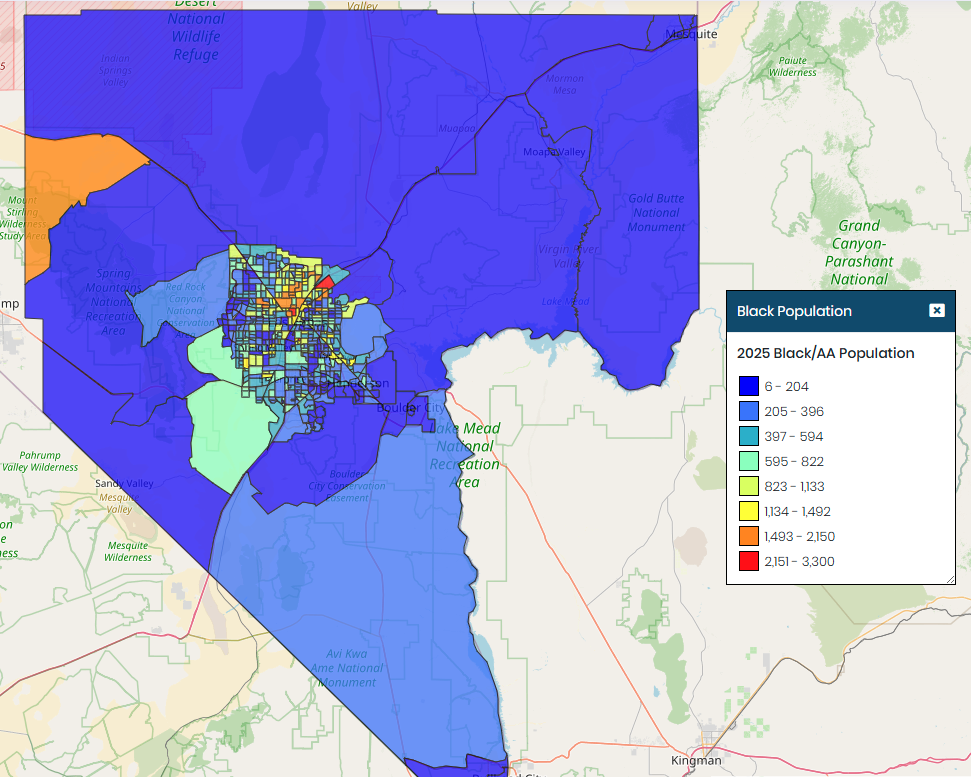Click the Lake Mead National Recreation Area label
This screenshot has height=777, width=971.
[465, 454]
